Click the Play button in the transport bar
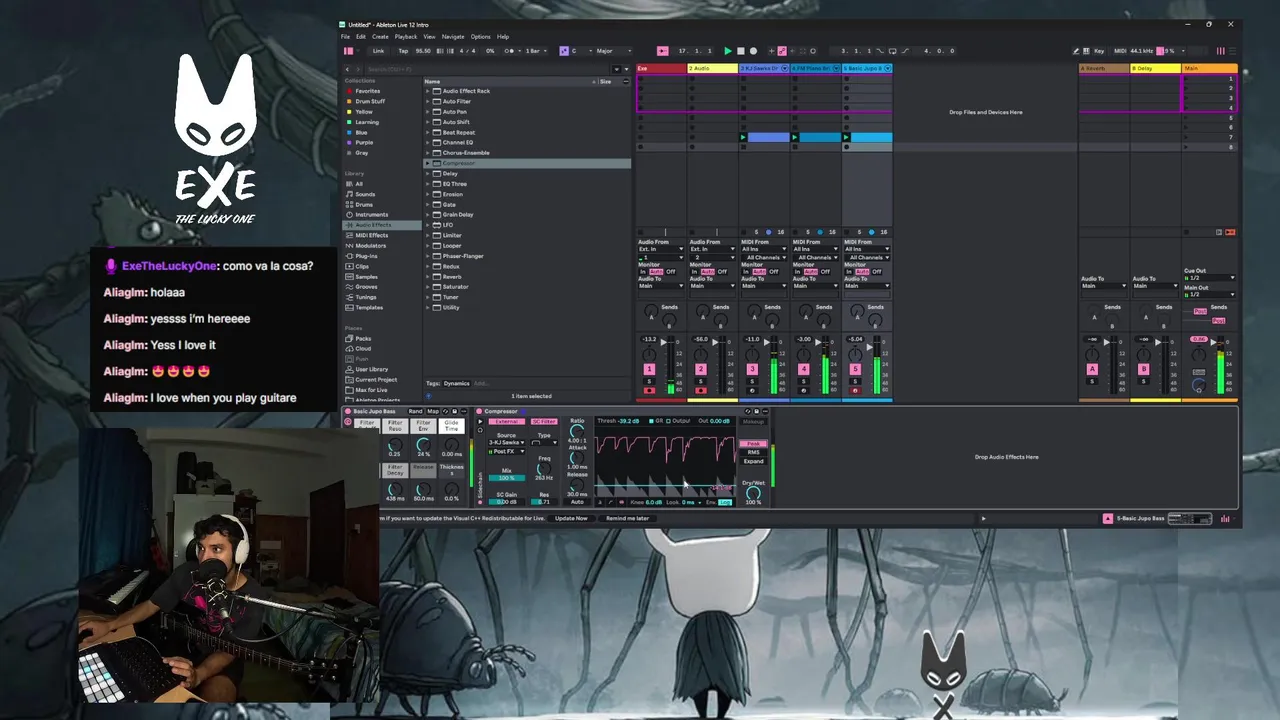 (x=727, y=51)
